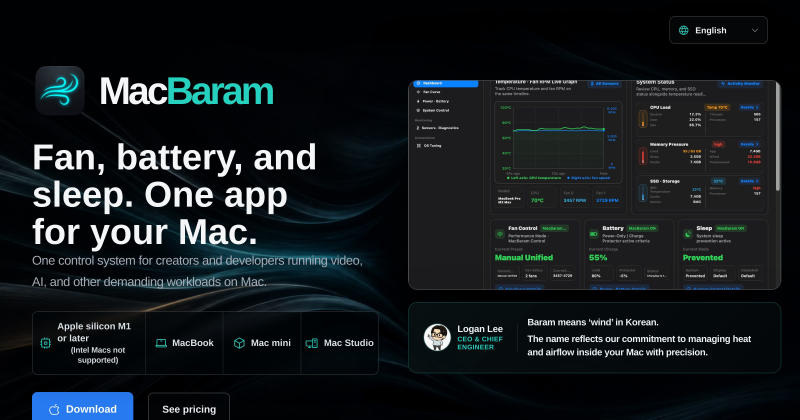Click the System Status panel heading

tap(655, 82)
